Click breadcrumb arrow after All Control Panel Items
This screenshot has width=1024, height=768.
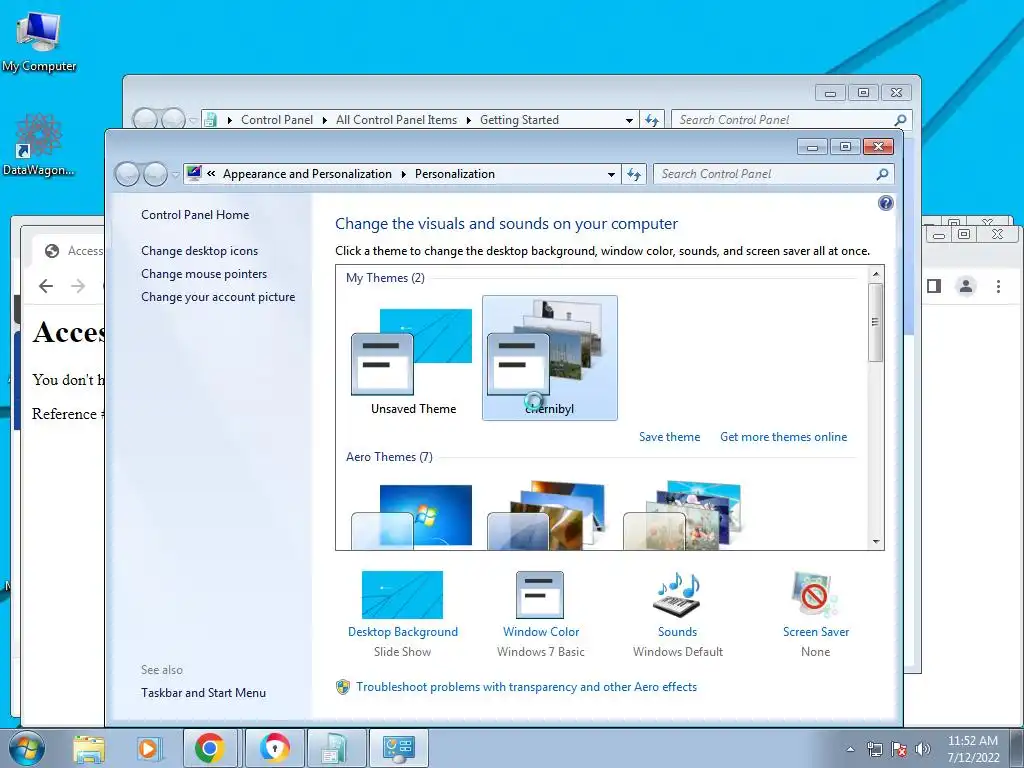coord(468,120)
